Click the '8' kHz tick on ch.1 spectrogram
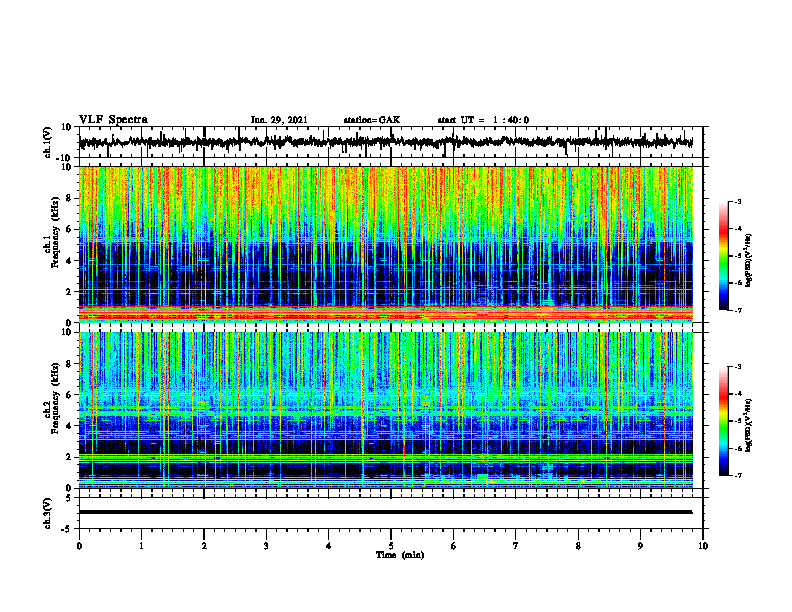This screenshot has width=792, height=612. 70,198
